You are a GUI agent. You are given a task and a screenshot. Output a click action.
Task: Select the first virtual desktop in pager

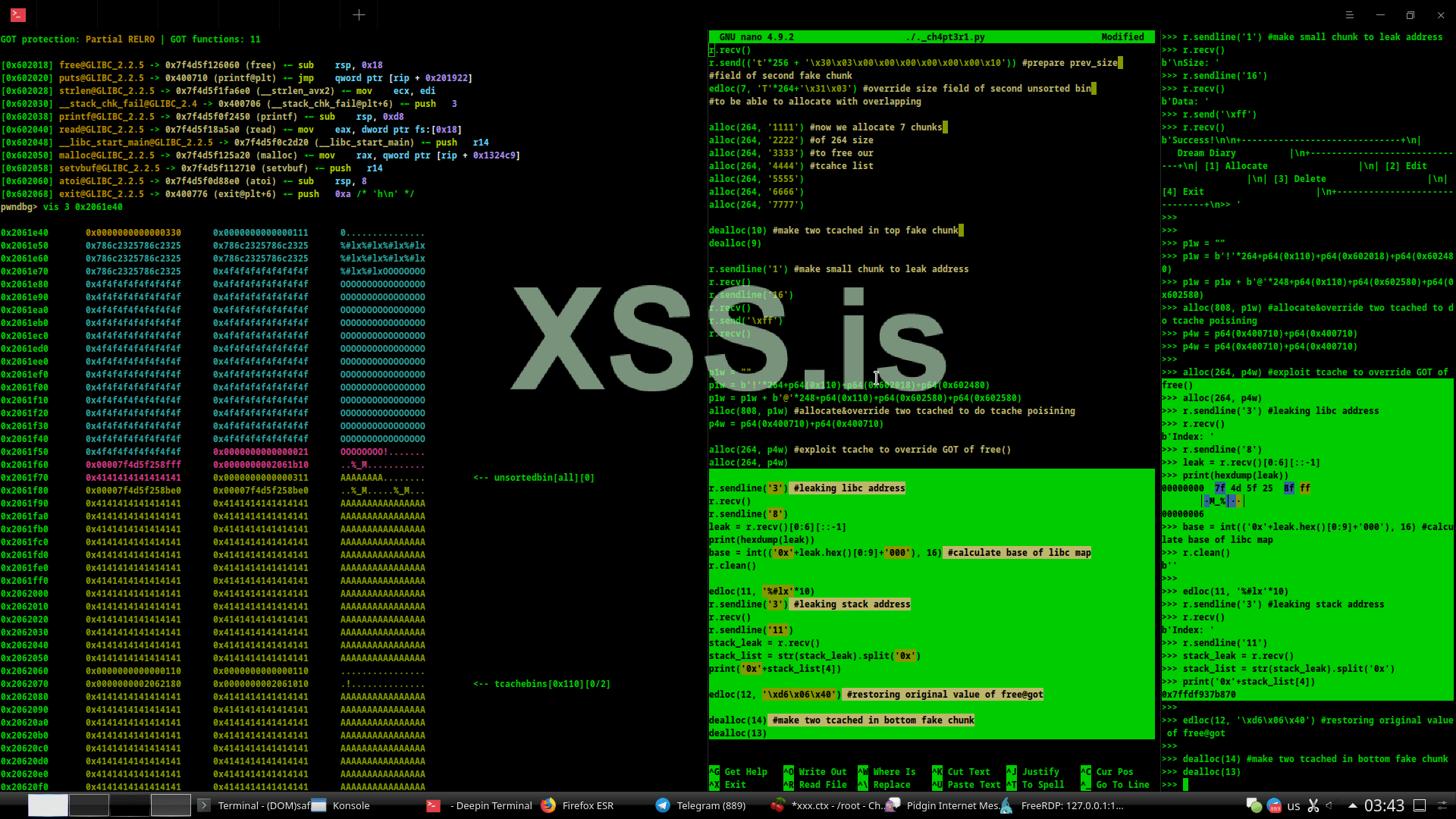point(48,805)
